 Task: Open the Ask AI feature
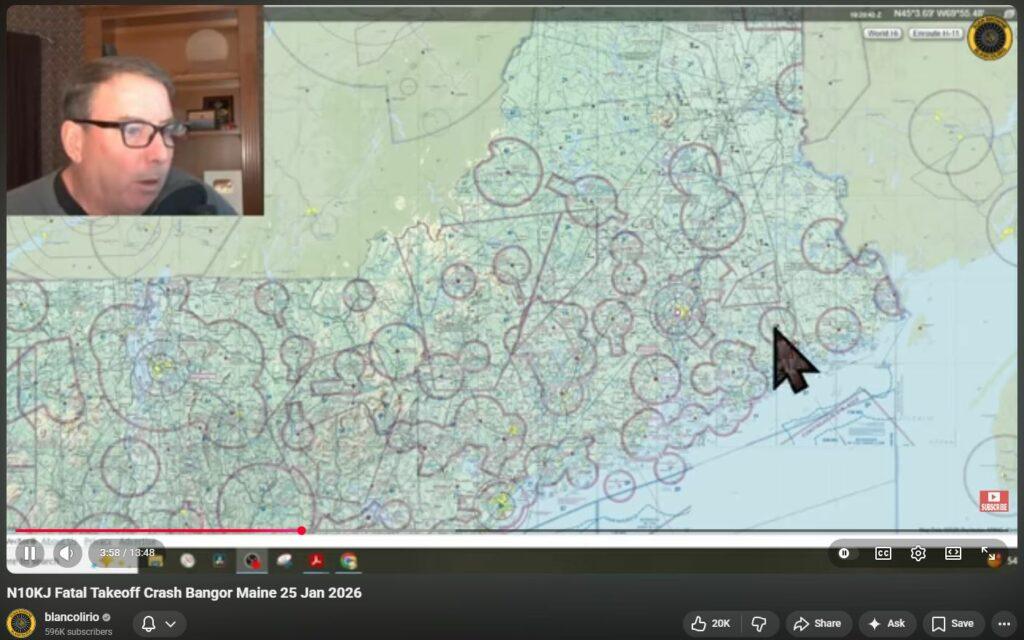tap(885, 623)
